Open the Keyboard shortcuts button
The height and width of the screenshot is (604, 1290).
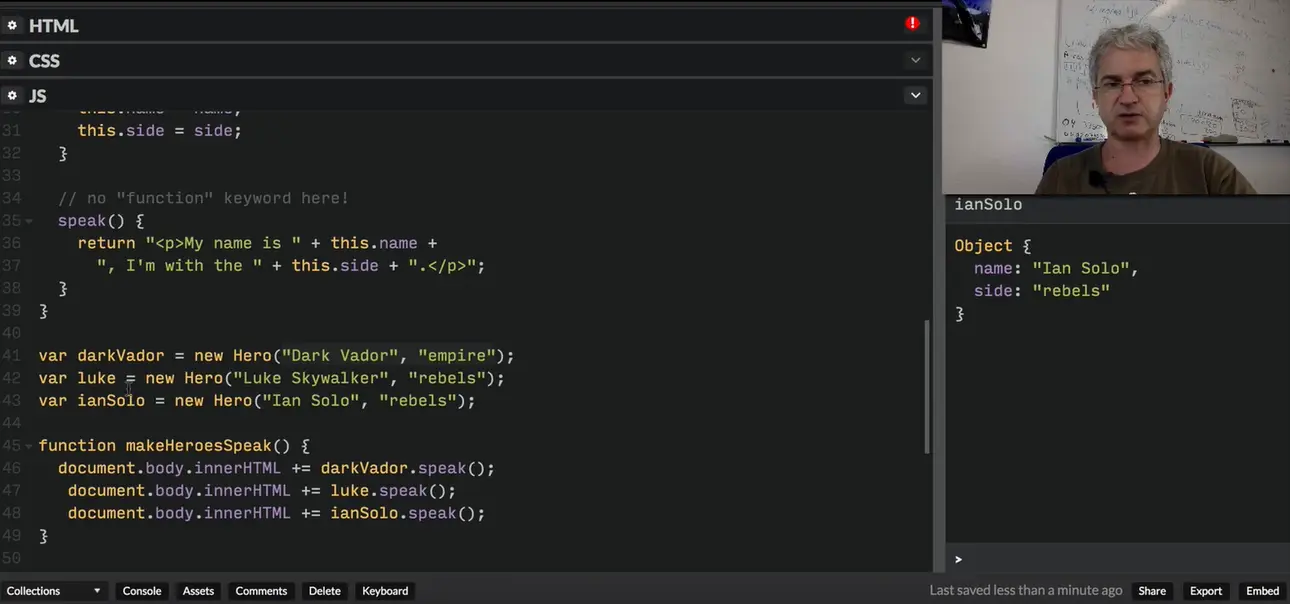tap(385, 591)
